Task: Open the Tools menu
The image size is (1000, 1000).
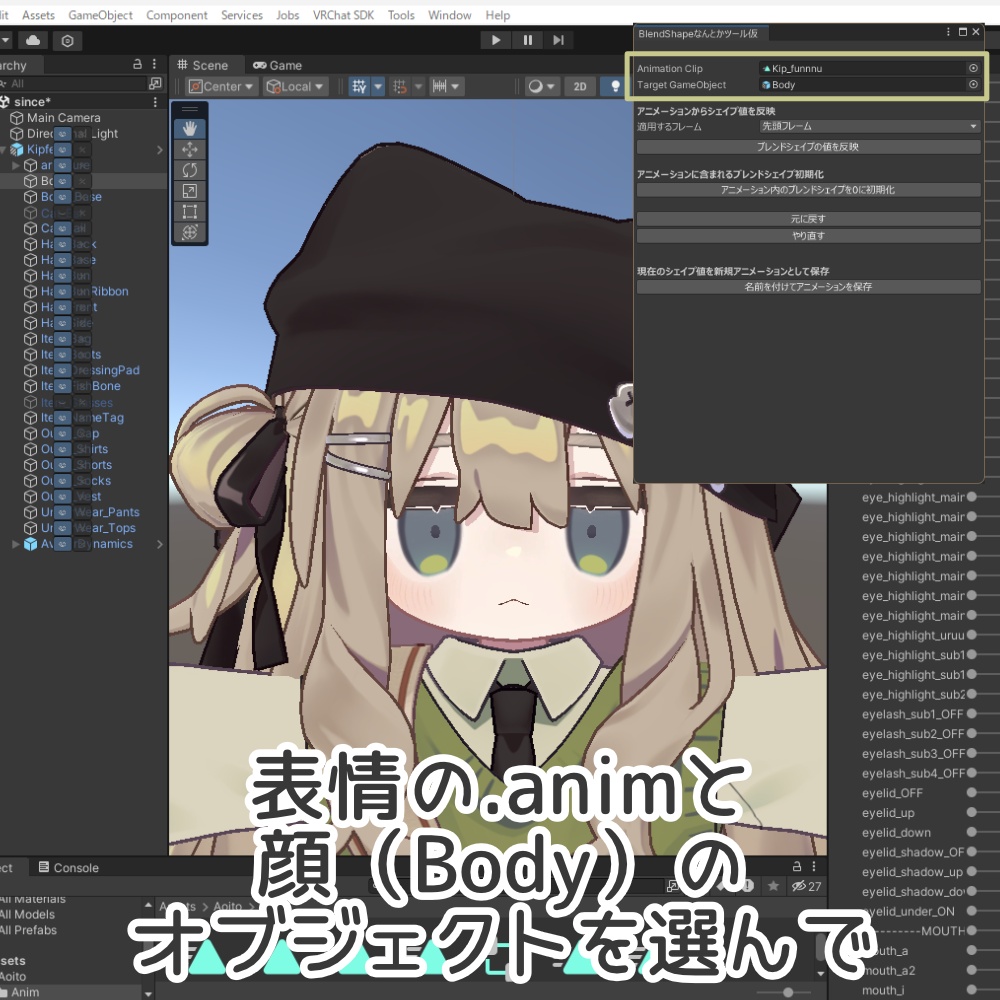Action: click(x=401, y=15)
